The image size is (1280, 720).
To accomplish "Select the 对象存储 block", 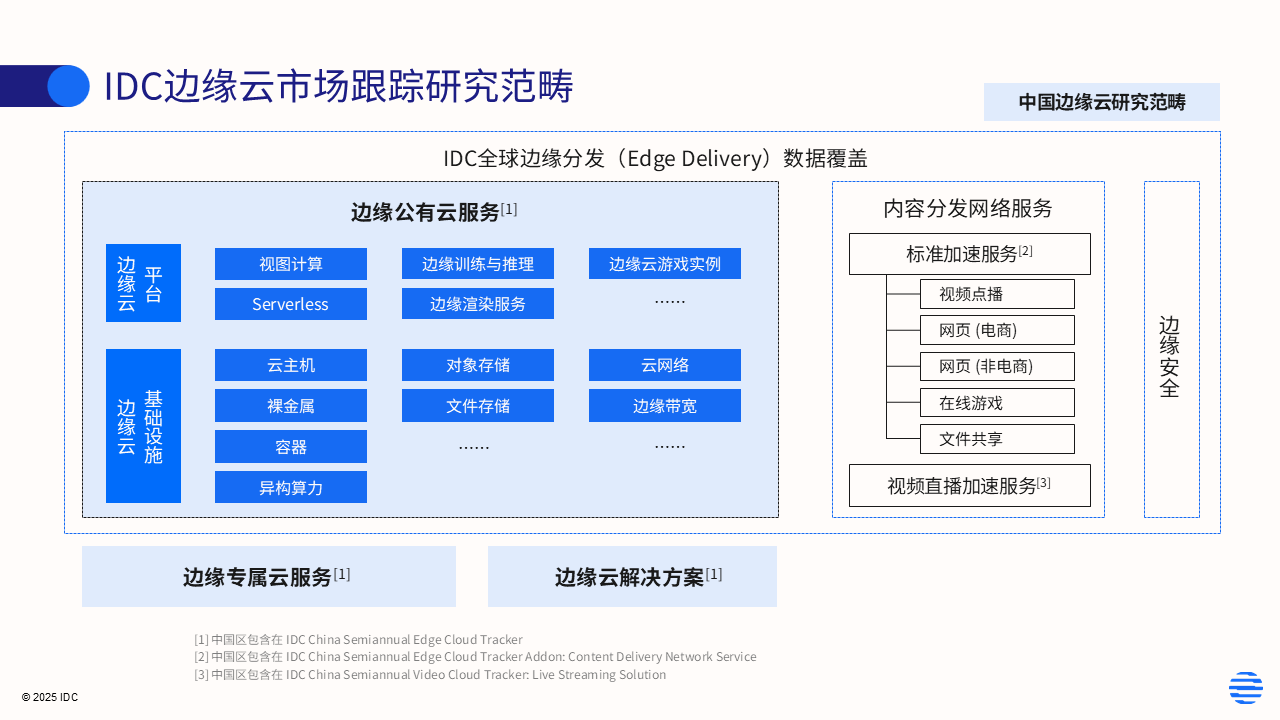I will pos(478,365).
